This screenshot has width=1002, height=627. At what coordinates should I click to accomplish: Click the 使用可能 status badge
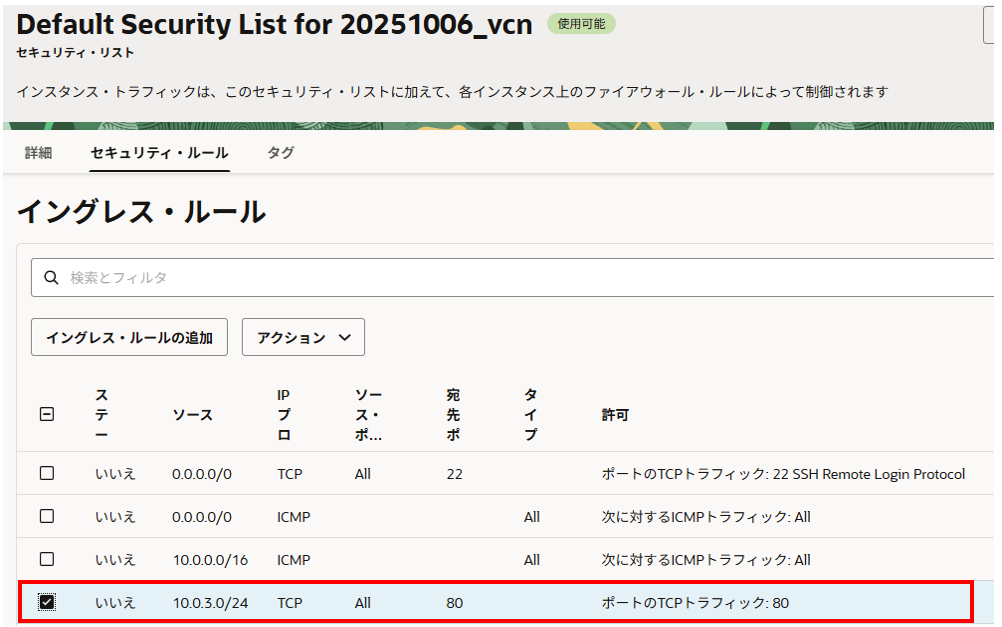pyautogui.click(x=581, y=24)
